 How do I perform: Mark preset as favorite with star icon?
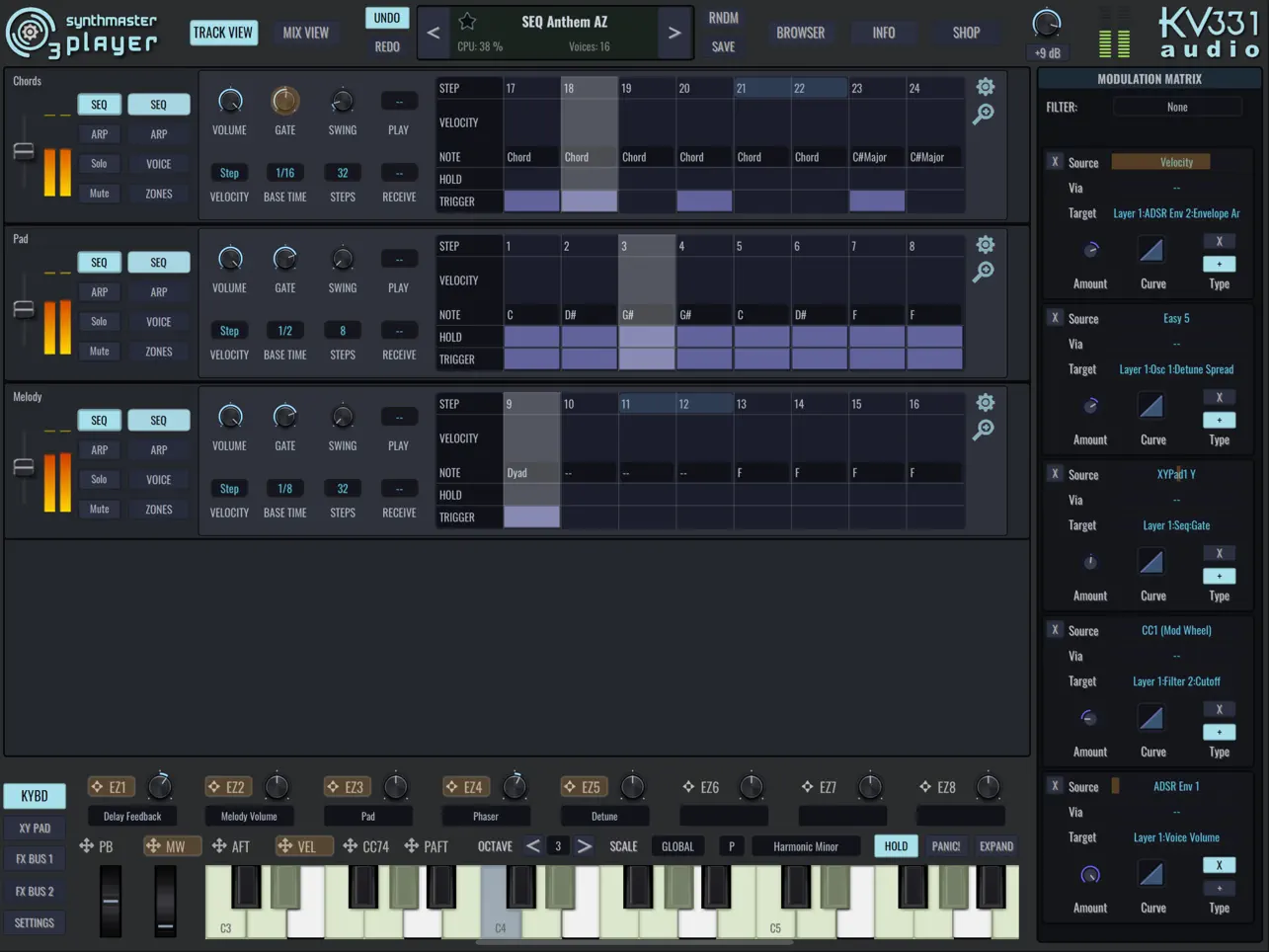coord(468,21)
